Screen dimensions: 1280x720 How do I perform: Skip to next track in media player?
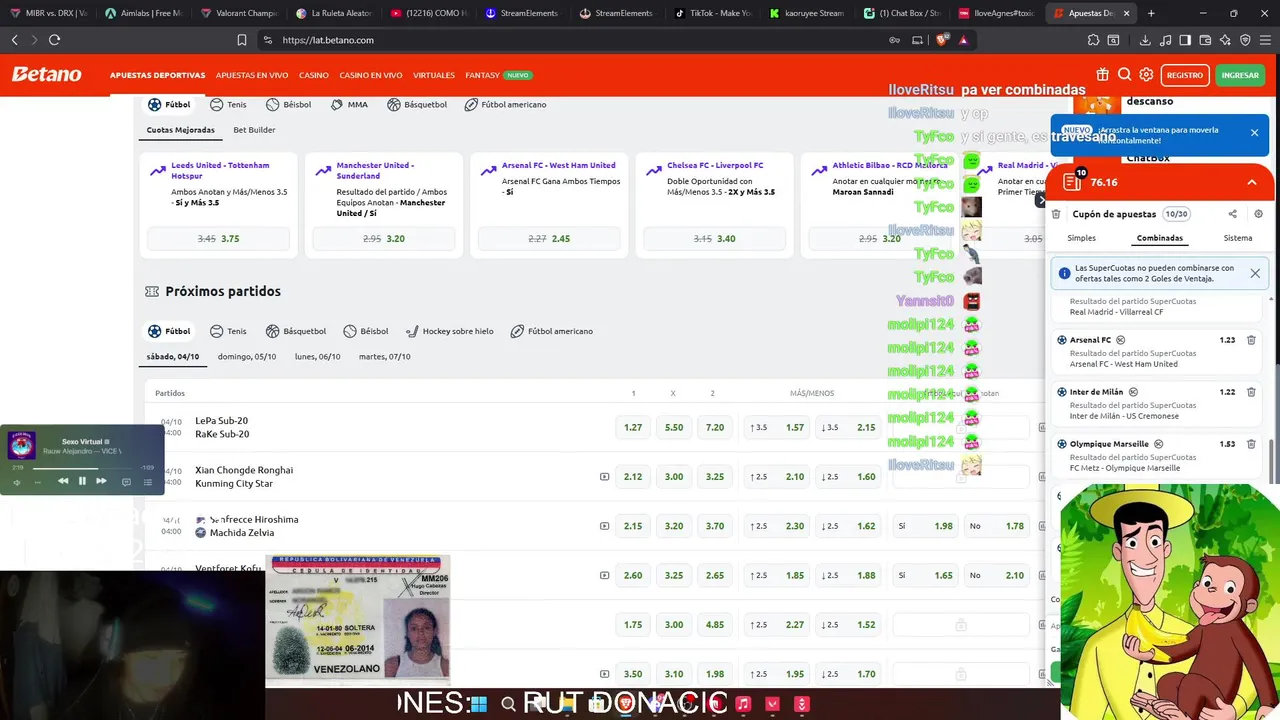(101, 481)
